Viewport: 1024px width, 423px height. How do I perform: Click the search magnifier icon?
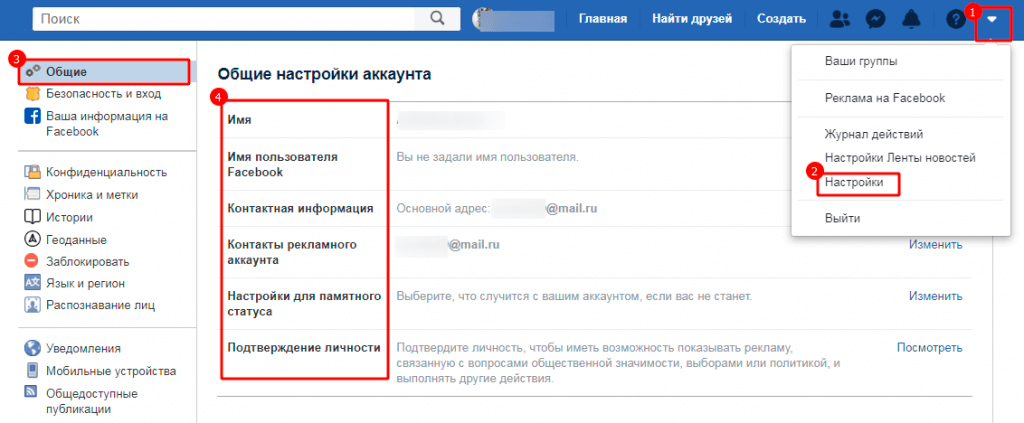click(436, 19)
